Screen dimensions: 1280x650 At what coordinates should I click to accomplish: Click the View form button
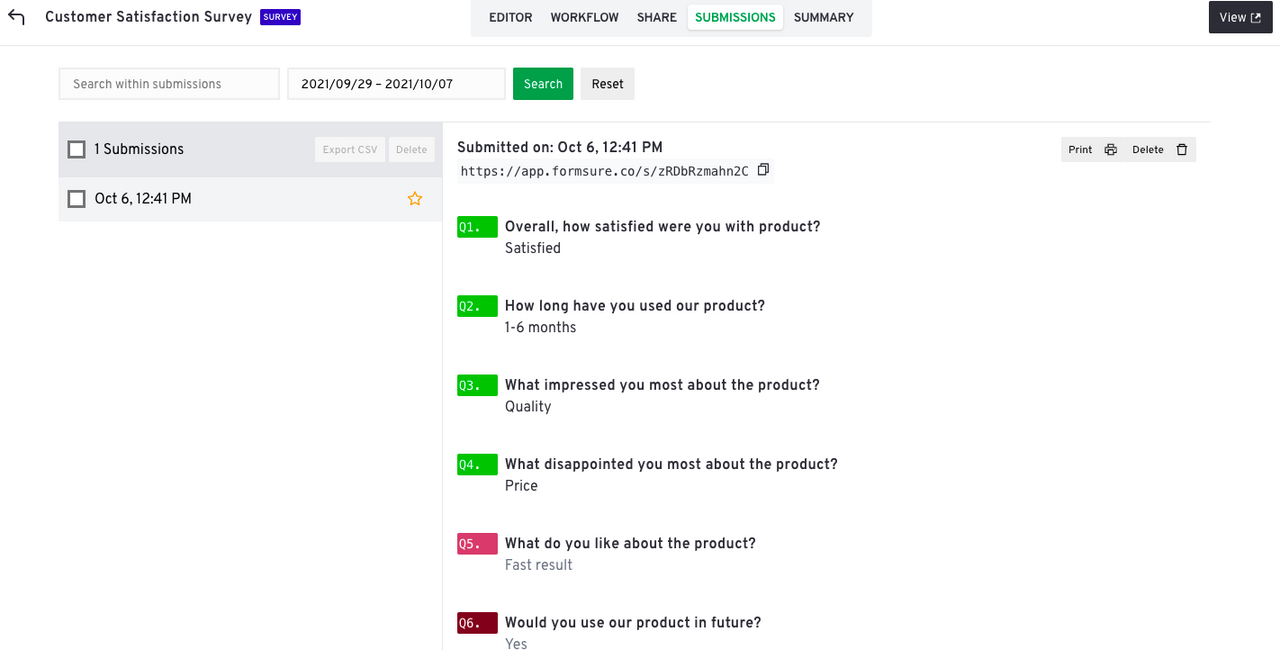(x=1240, y=17)
